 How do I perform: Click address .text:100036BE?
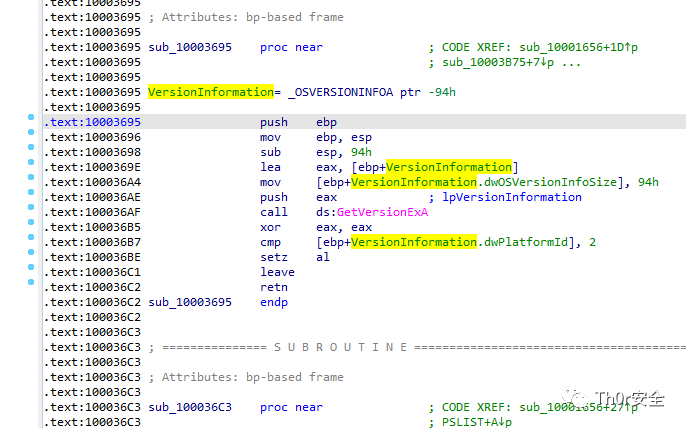point(92,257)
